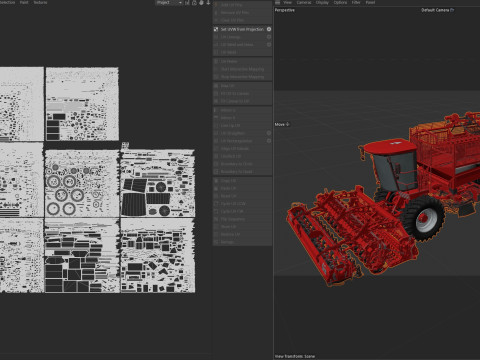Screen dimensions: 480x360
Task: Click the Add UV Pins tool
Action: coord(242,5)
